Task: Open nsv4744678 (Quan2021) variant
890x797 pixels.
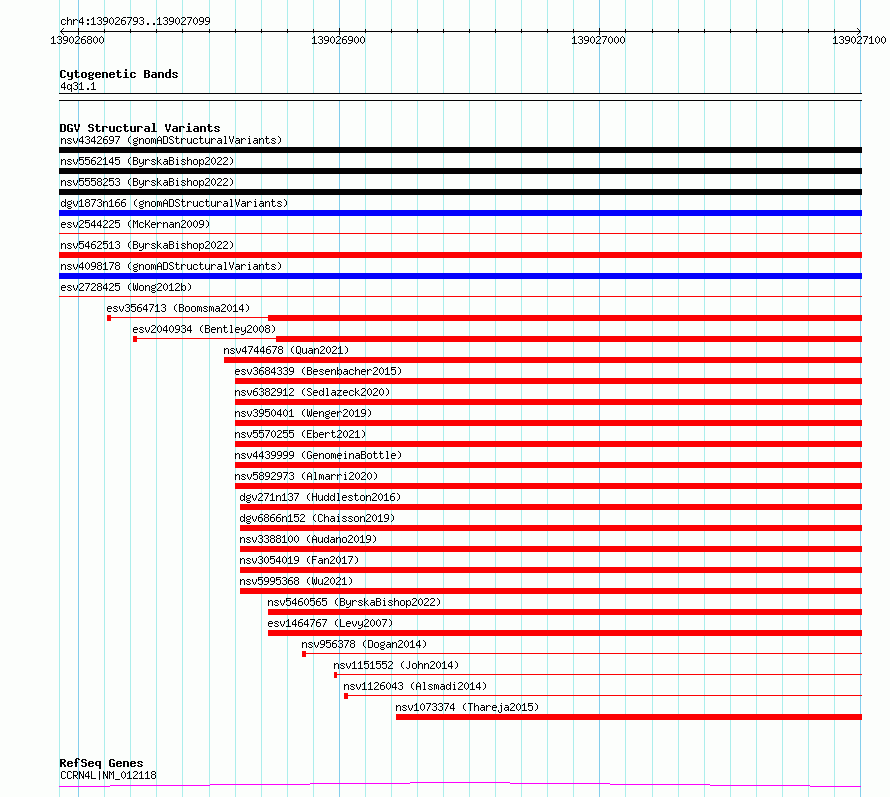Action: pos(286,350)
